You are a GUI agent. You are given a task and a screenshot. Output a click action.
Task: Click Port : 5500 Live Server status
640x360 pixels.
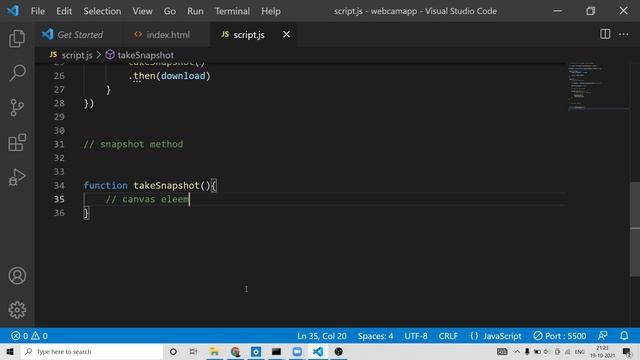pyautogui.click(x=560, y=336)
